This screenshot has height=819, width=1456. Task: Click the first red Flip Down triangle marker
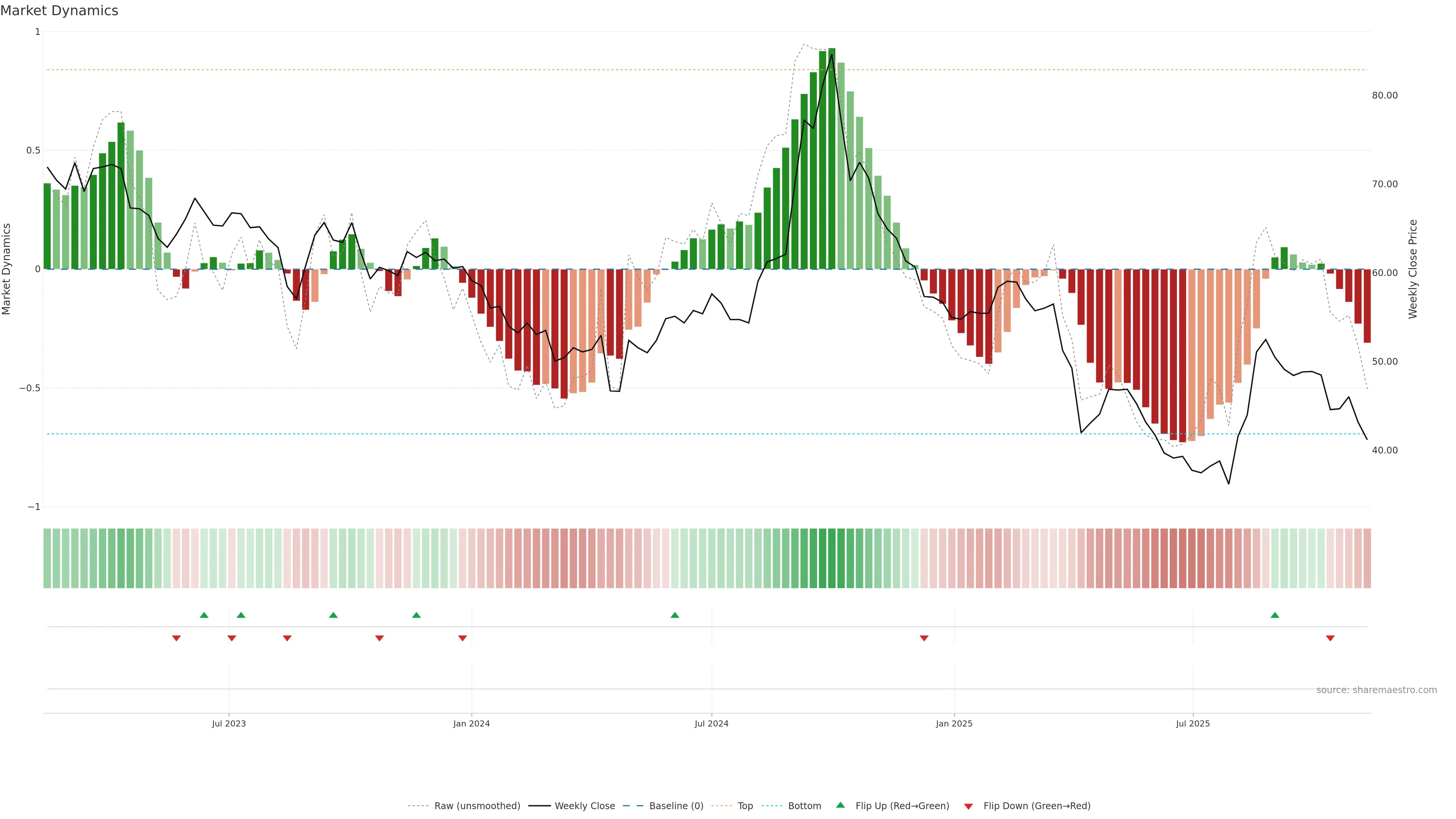click(x=176, y=638)
